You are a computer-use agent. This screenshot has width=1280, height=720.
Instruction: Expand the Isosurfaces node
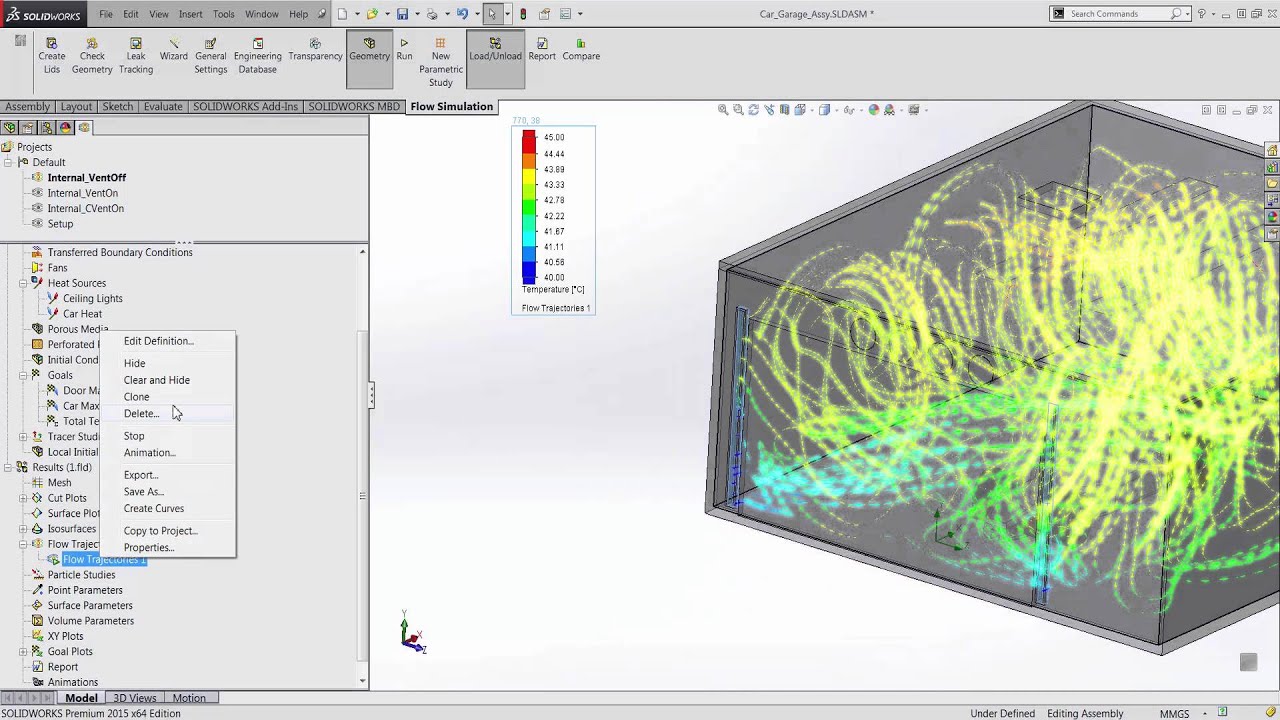[23, 528]
